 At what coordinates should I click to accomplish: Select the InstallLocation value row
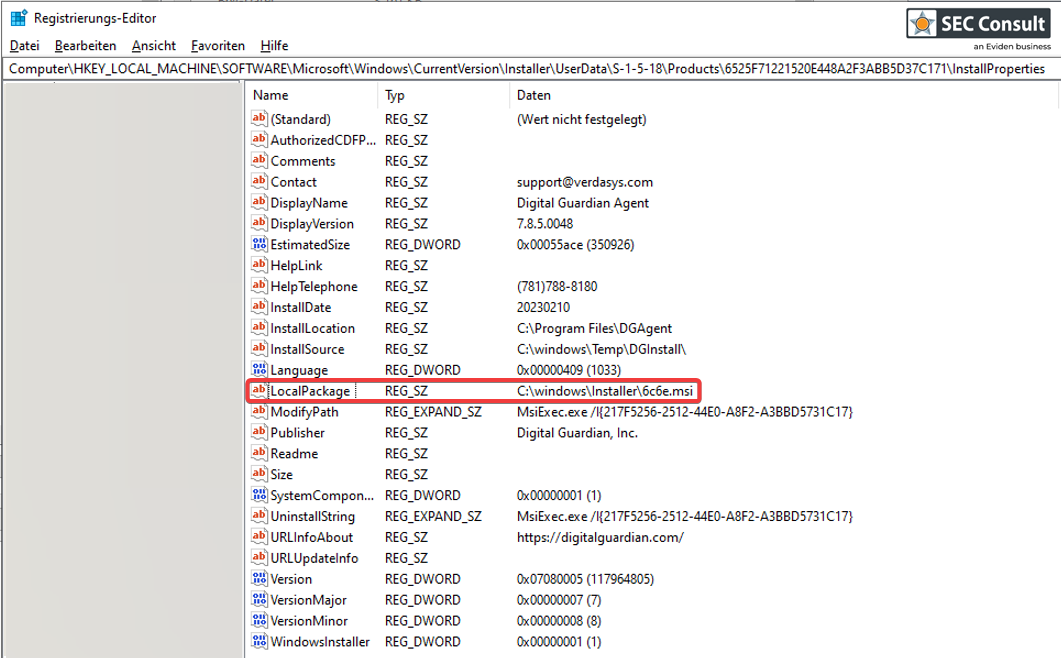pyautogui.click(x=312, y=328)
